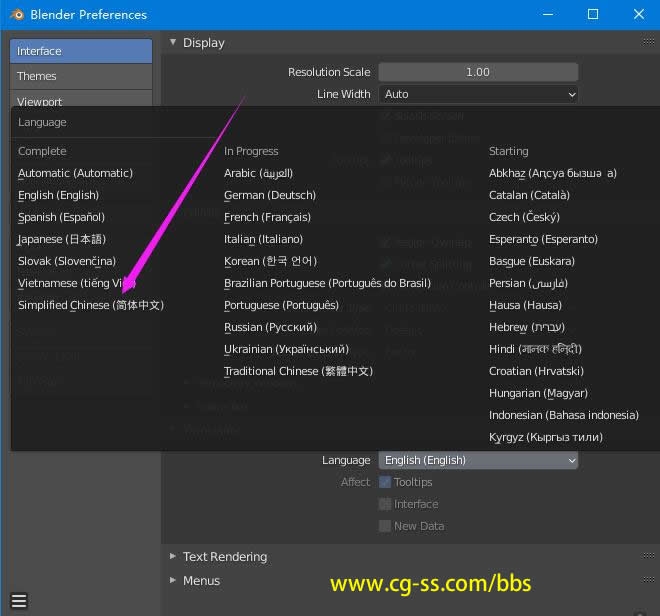Click the Resolution Scale value field

478,72
